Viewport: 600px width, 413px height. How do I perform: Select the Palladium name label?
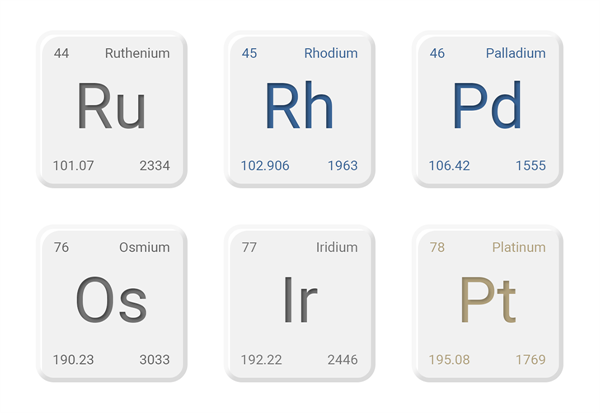click(x=516, y=53)
